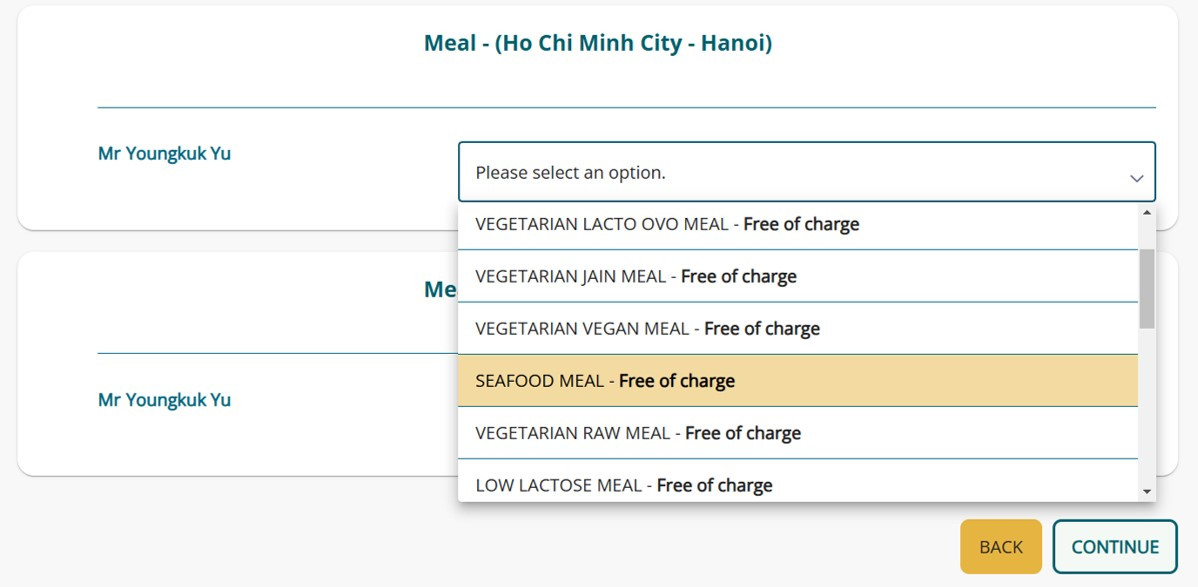Click the dropdown chevron arrow
The height and width of the screenshot is (587, 1198).
pos(1136,178)
